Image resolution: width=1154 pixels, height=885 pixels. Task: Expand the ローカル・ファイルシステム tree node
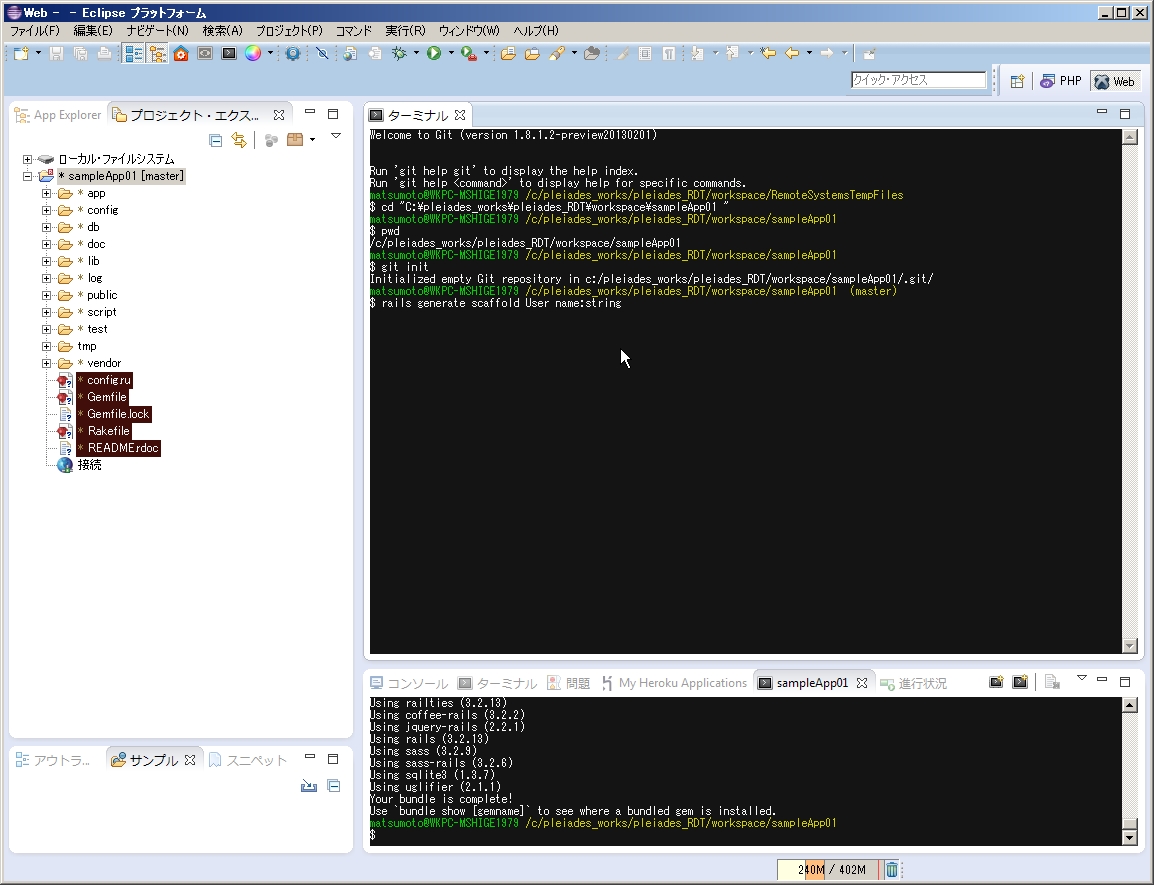tap(28, 159)
